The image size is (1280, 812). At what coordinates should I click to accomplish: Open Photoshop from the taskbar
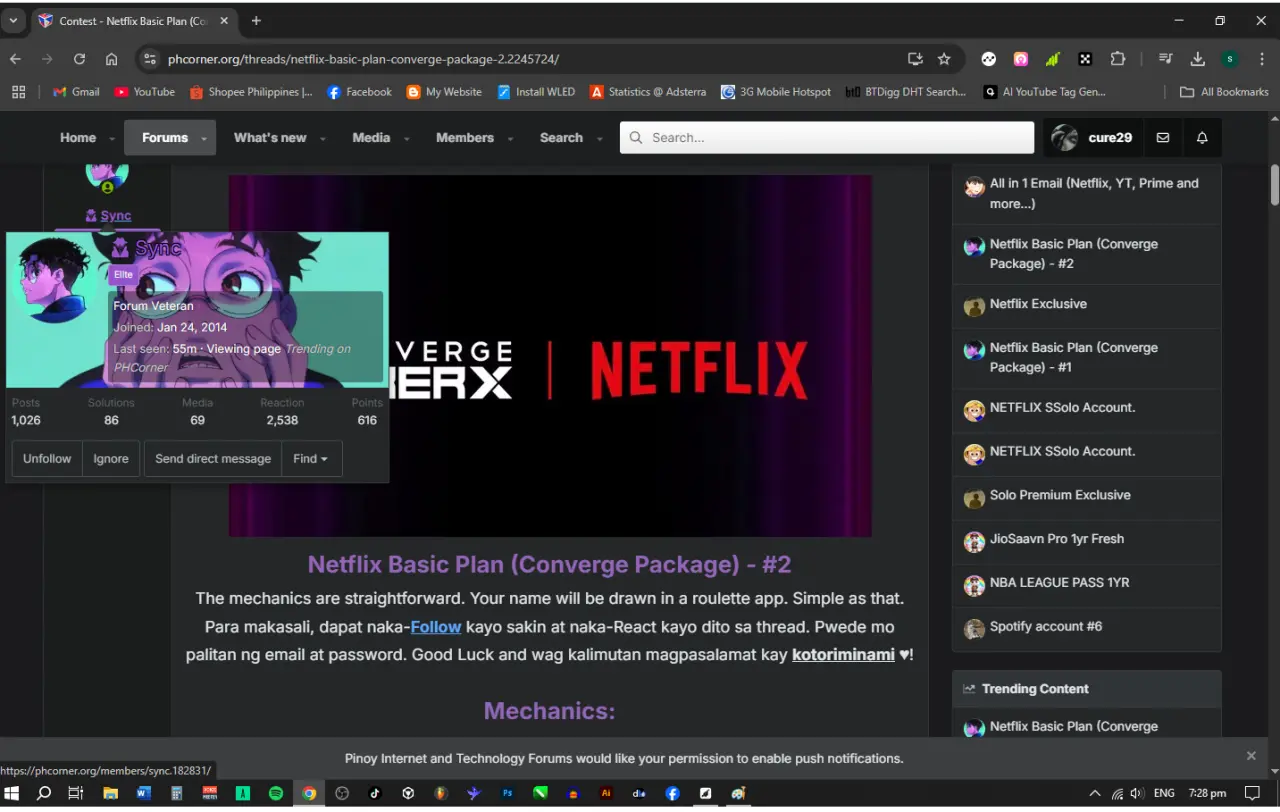coord(507,793)
